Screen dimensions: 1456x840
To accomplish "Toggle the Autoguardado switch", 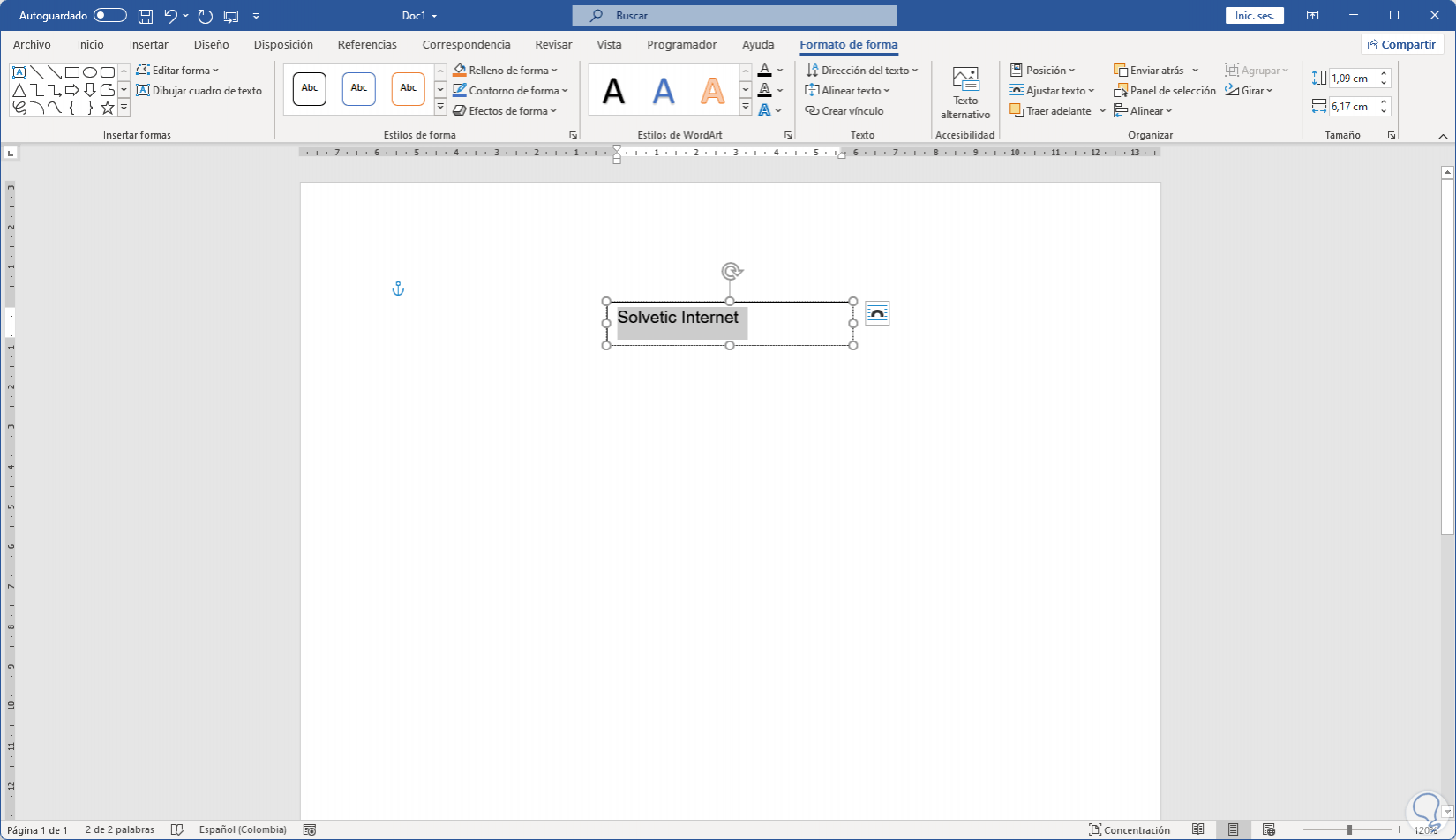I will pyautogui.click(x=110, y=16).
